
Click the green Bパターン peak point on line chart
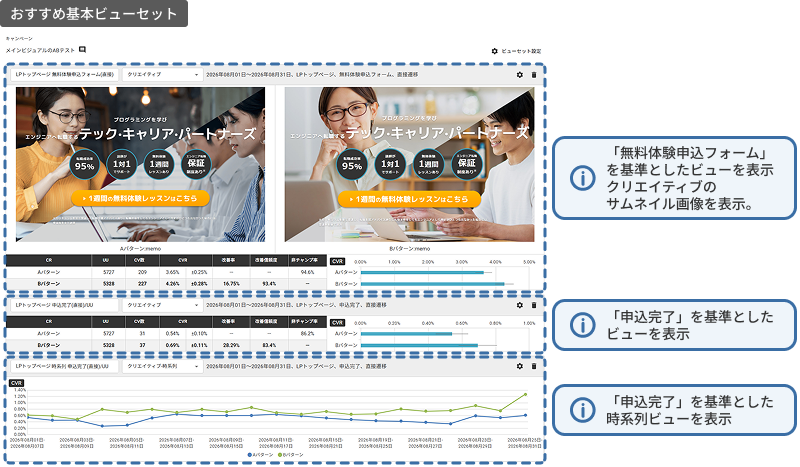(x=525, y=395)
